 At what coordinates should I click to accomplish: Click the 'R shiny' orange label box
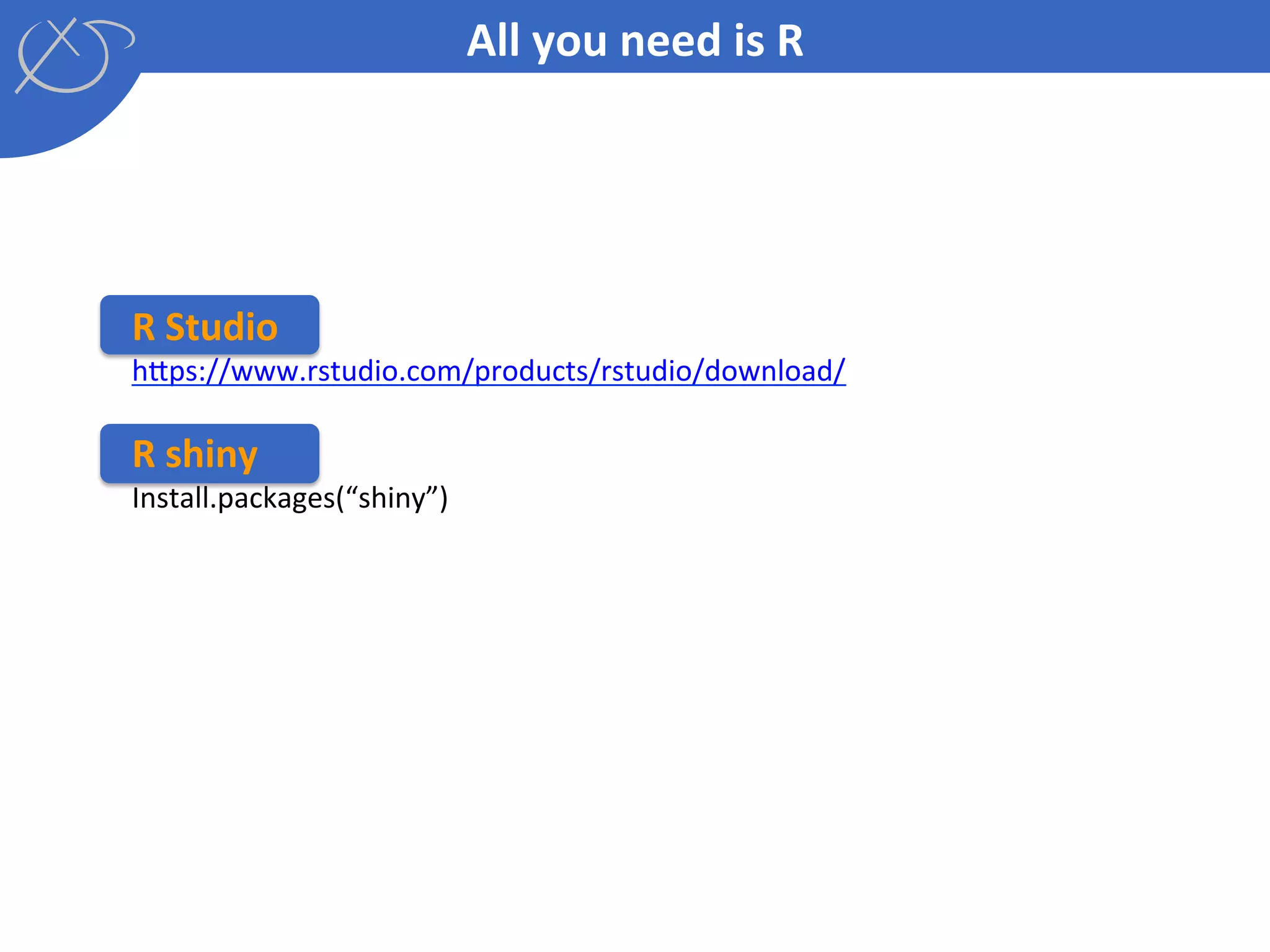(210, 454)
